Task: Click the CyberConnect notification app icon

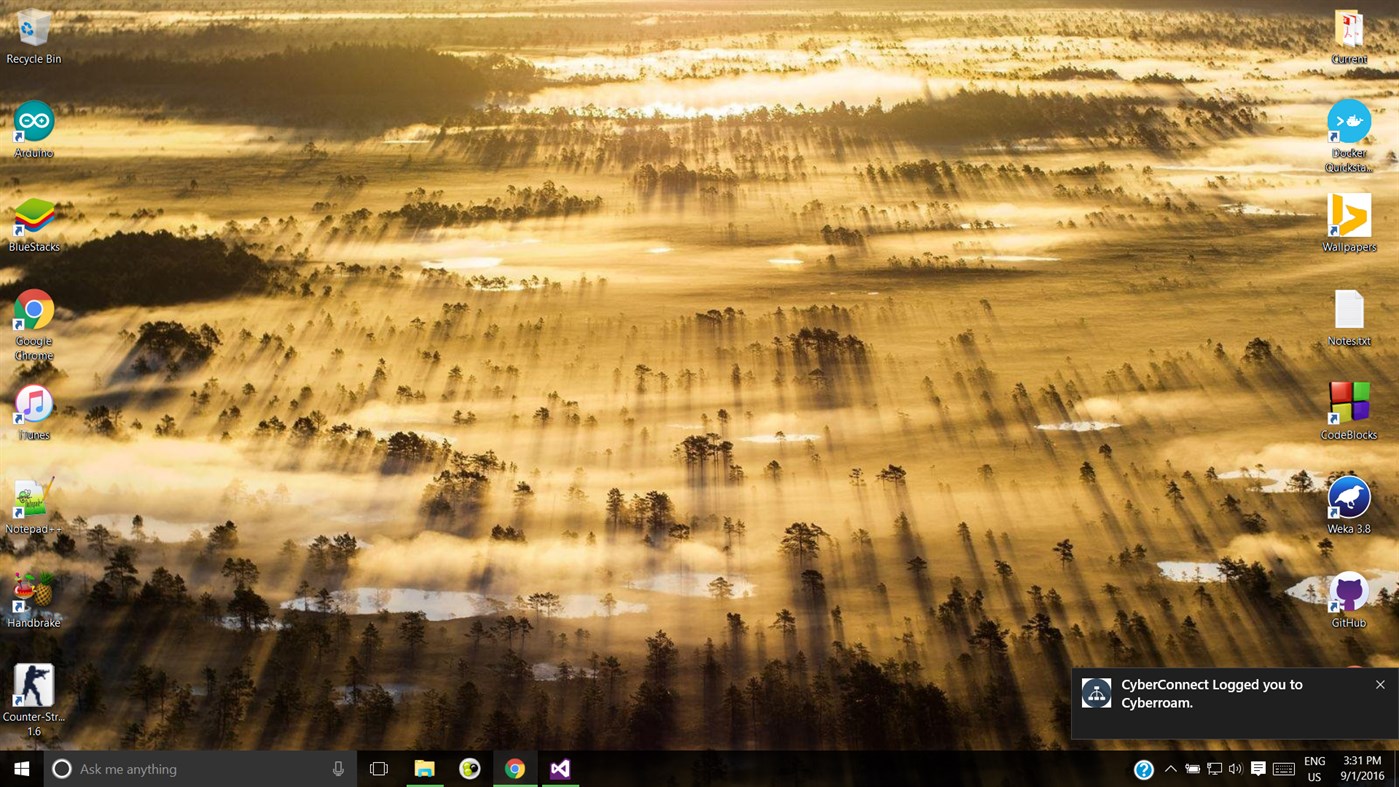Action: click(x=1096, y=693)
